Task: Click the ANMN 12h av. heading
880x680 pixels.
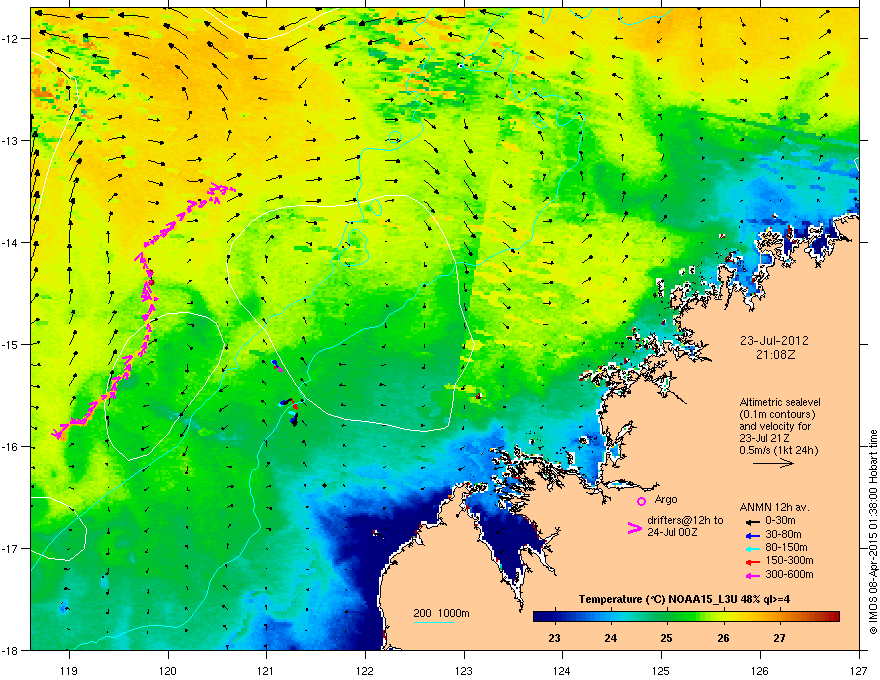Action: 774,507
